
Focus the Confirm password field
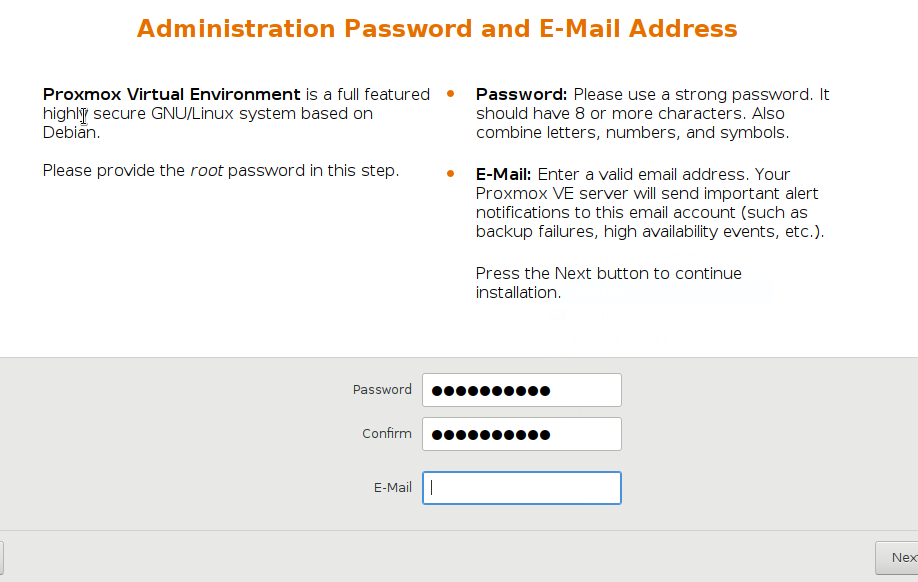click(522, 434)
